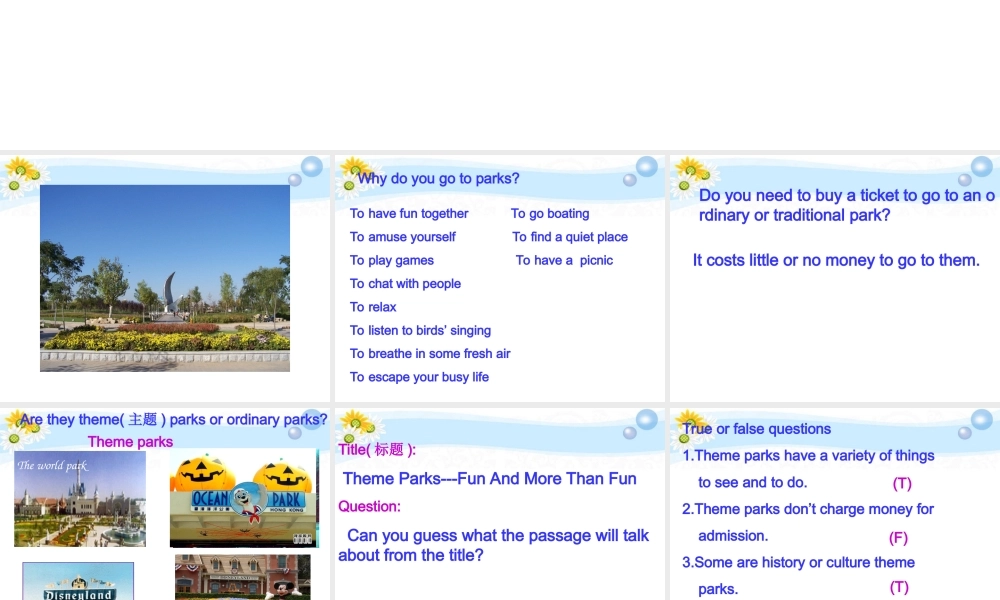
Task: Click the line 'To find a quiet place'
Action: point(570,237)
